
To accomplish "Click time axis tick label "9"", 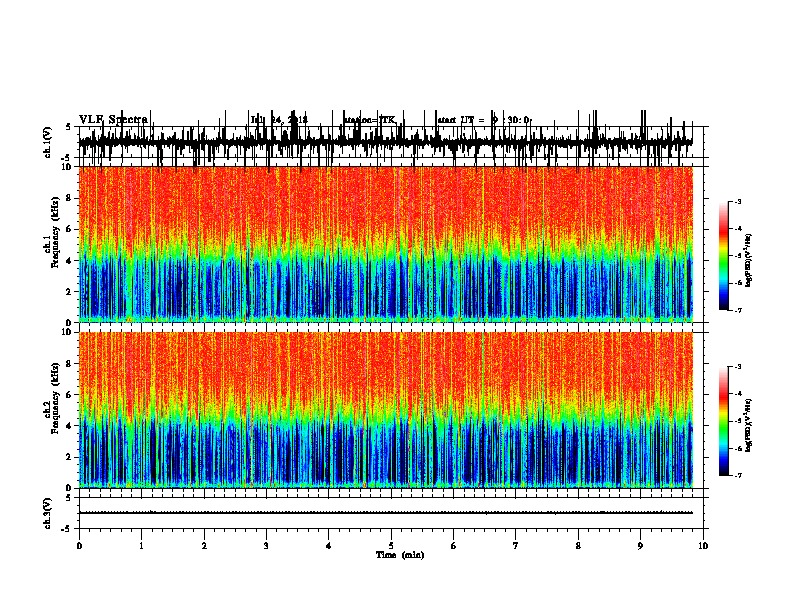I will pyautogui.click(x=640, y=546).
